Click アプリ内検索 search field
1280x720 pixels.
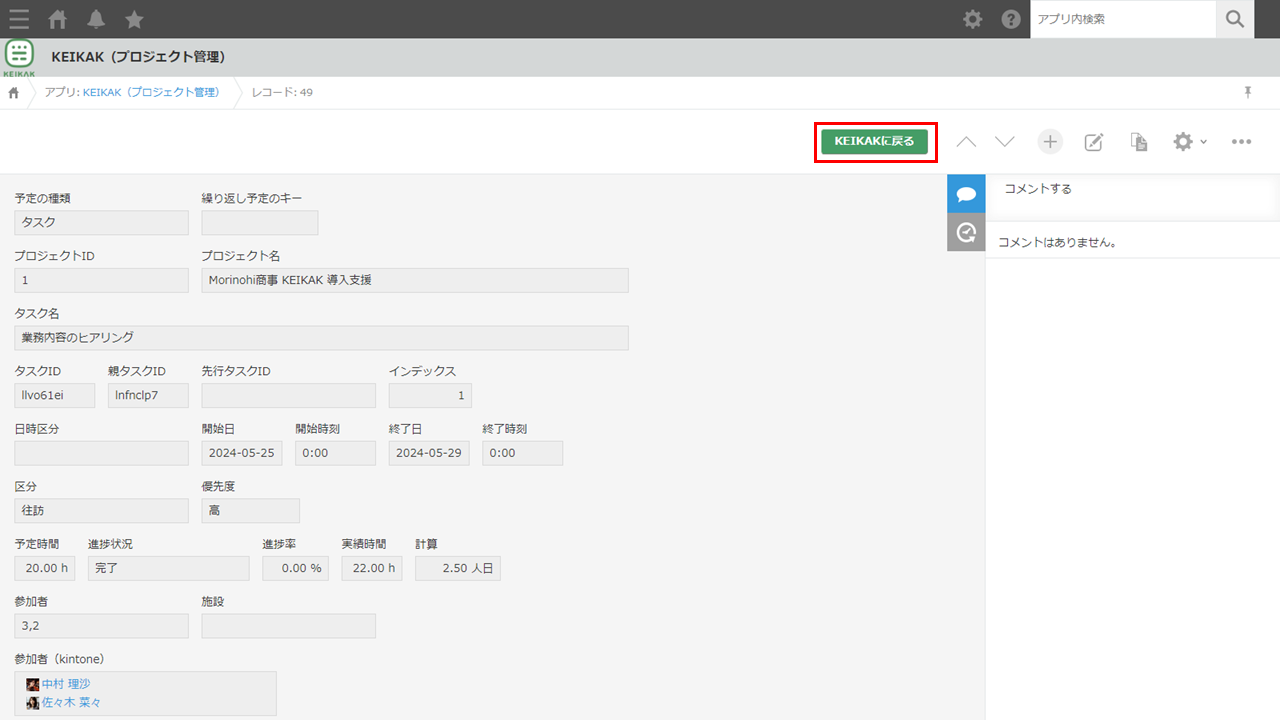tap(1123, 19)
